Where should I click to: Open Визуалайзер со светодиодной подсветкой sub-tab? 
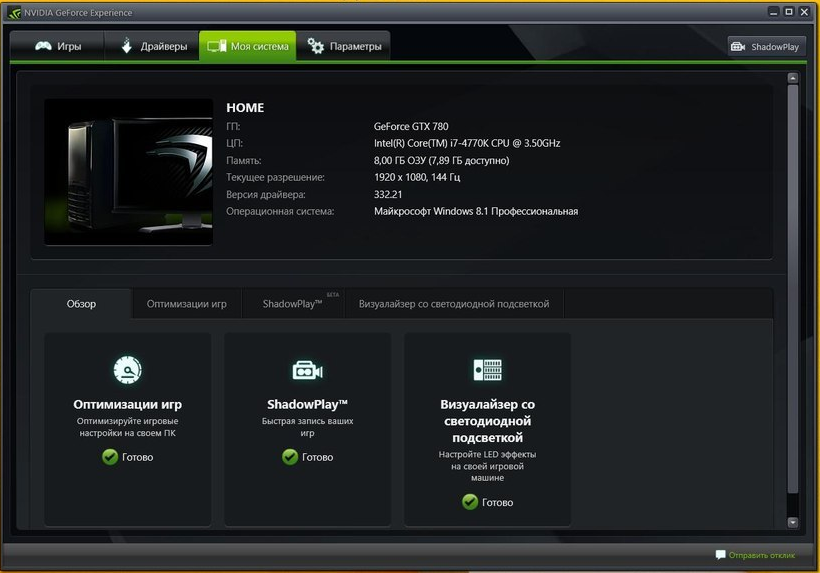pyautogui.click(x=454, y=304)
